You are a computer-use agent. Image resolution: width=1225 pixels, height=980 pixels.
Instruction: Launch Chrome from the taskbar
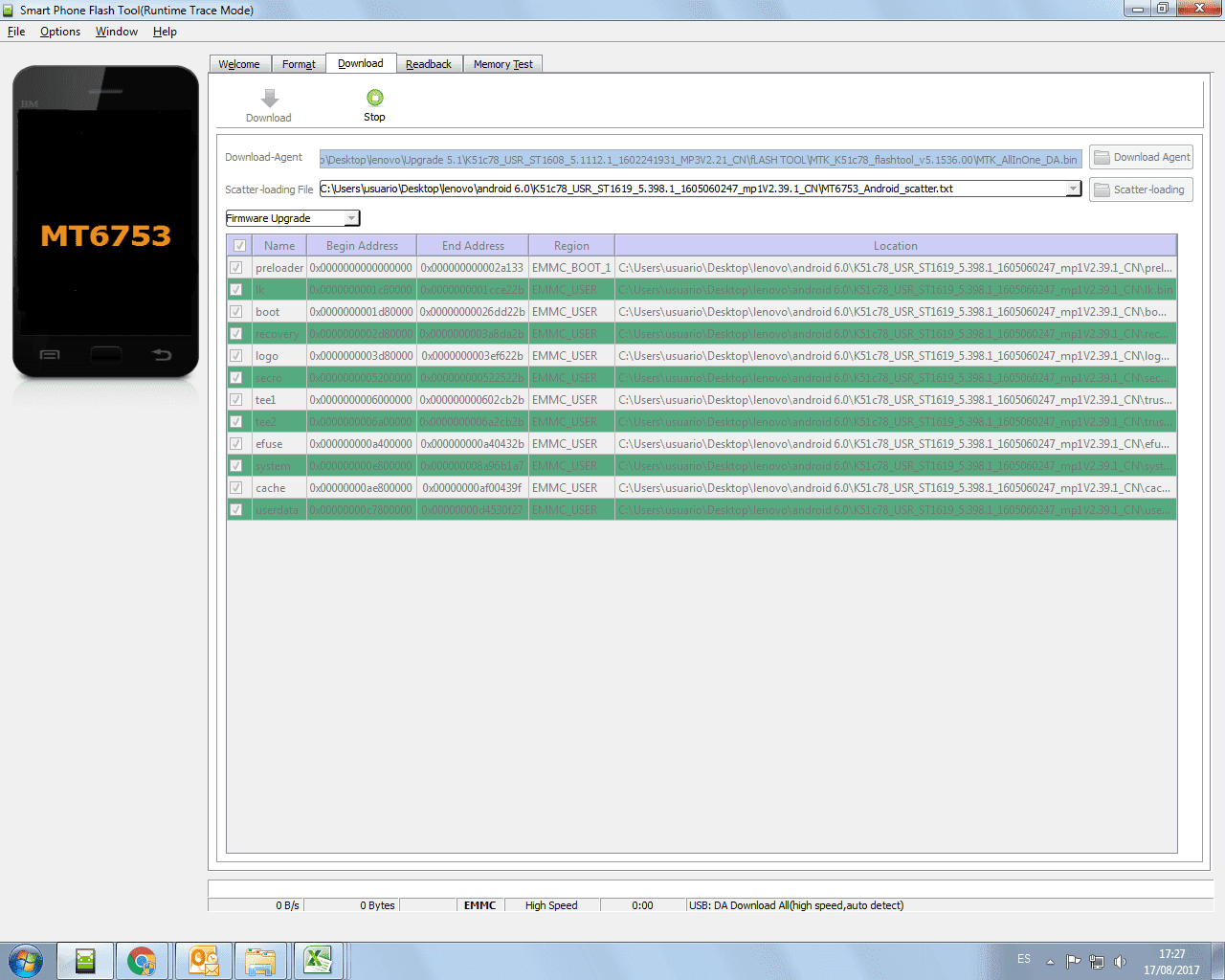pos(142,961)
